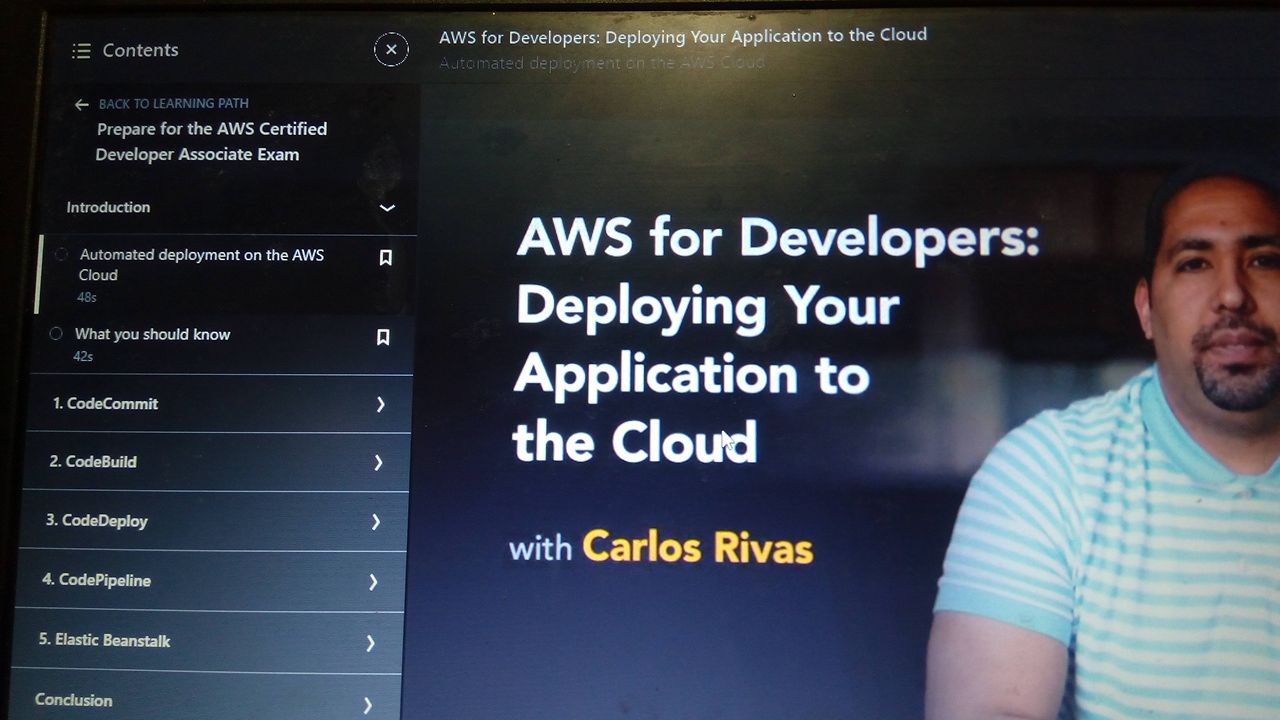Expand the 4. CodePipeline chapter arrow
Image resolution: width=1280 pixels, height=720 pixels.
coord(373,581)
